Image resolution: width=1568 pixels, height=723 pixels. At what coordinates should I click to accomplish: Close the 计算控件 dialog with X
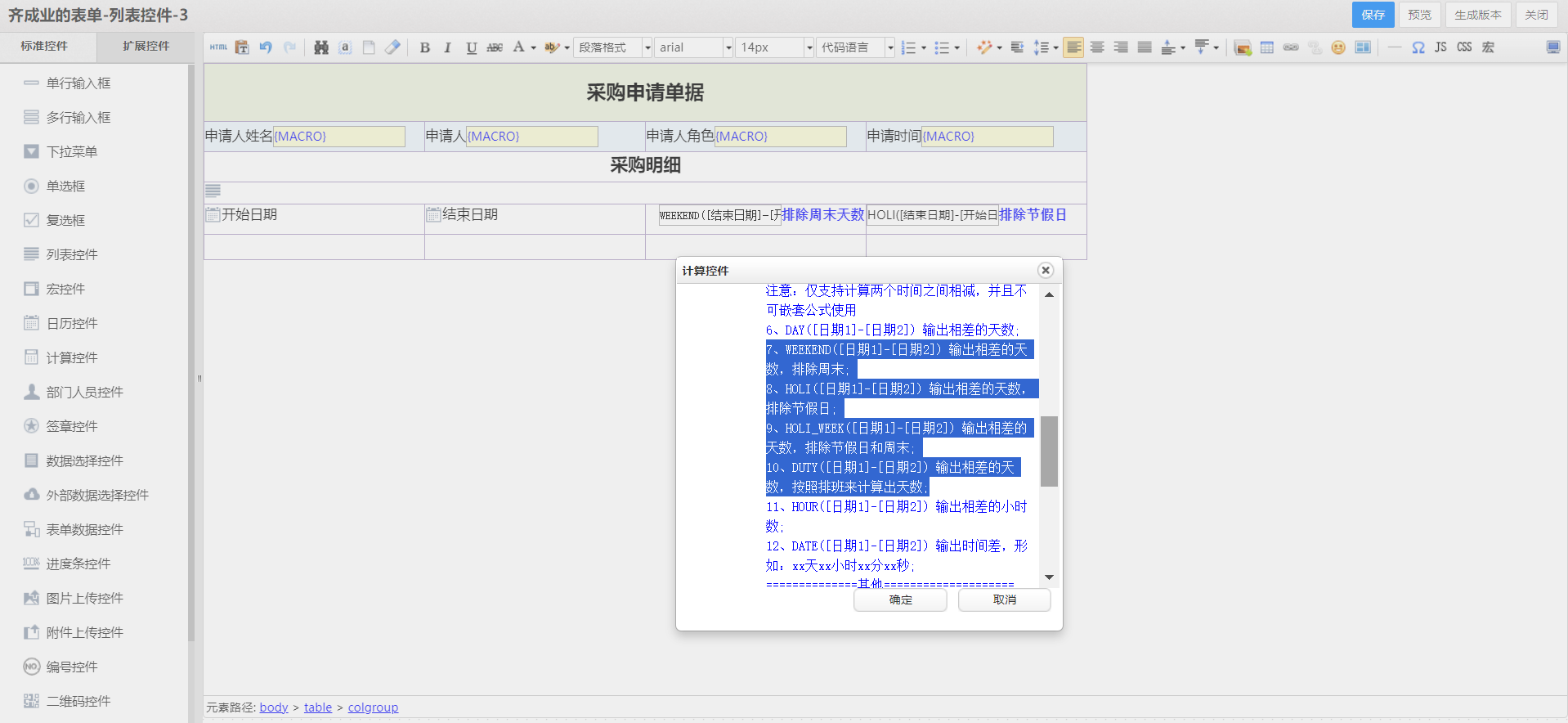coord(1045,270)
